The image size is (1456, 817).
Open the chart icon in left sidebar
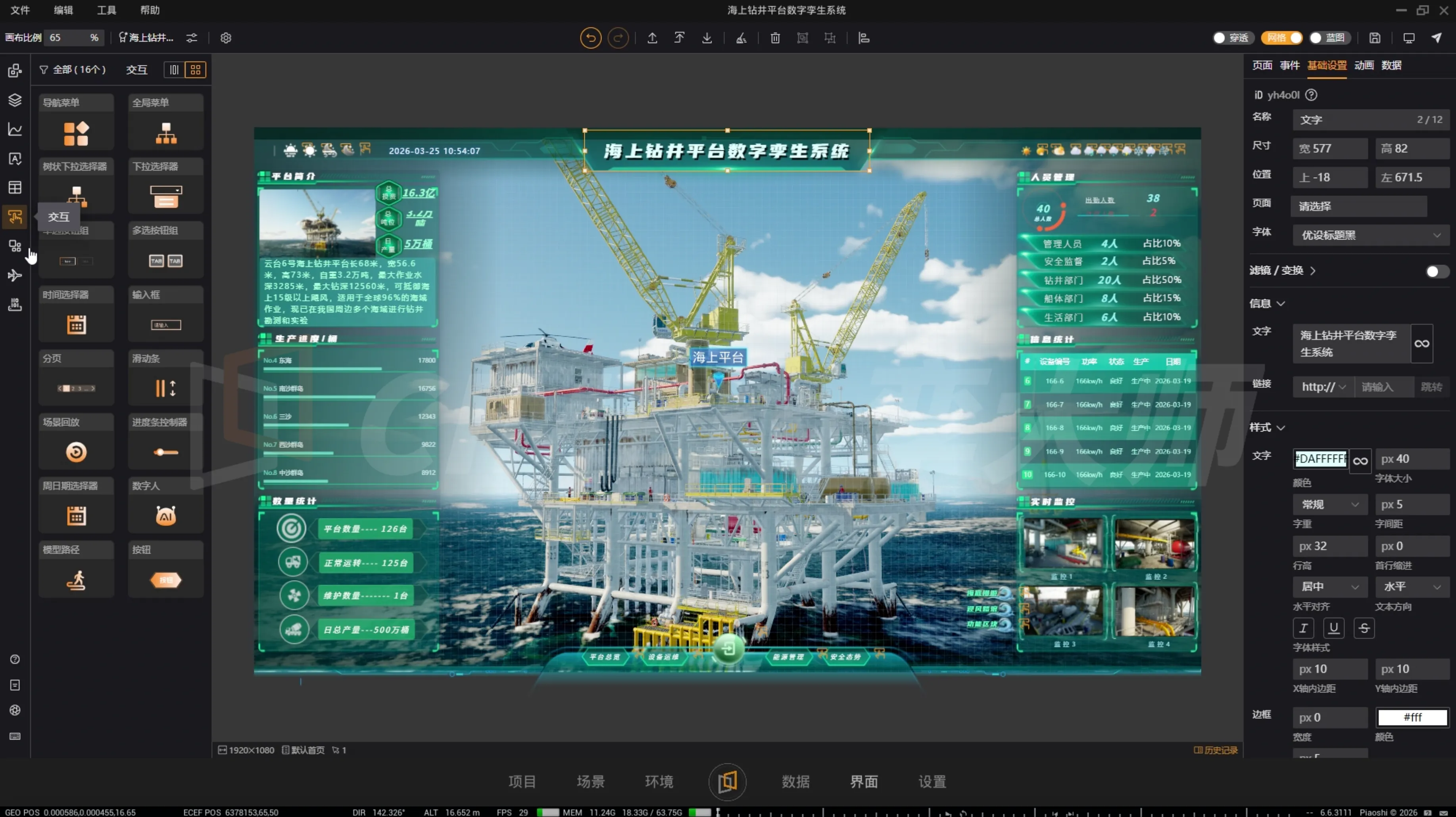15,129
